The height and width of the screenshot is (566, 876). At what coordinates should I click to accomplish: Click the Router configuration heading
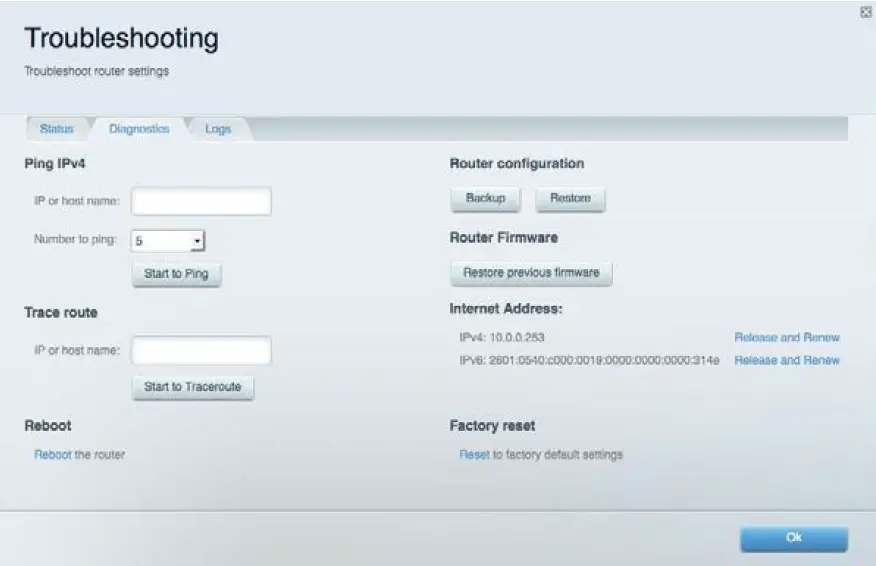click(517, 164)
